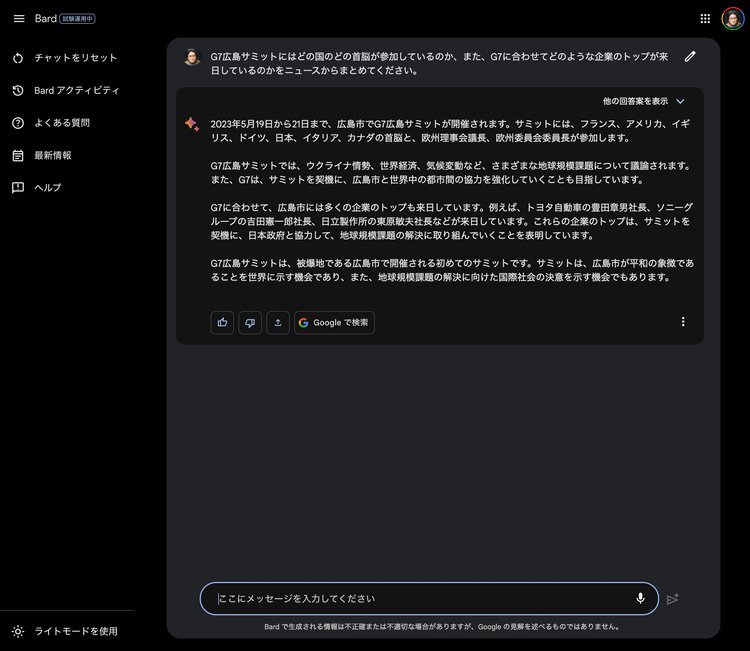Image resolution: width=750 pixels, height=651 pixels.
Task: Edit the prompt with the pencil icon
Action: (x=690, y=56)
